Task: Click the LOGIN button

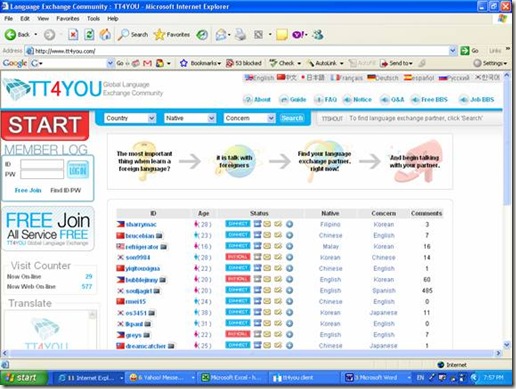Action: (x=78, y=170)
